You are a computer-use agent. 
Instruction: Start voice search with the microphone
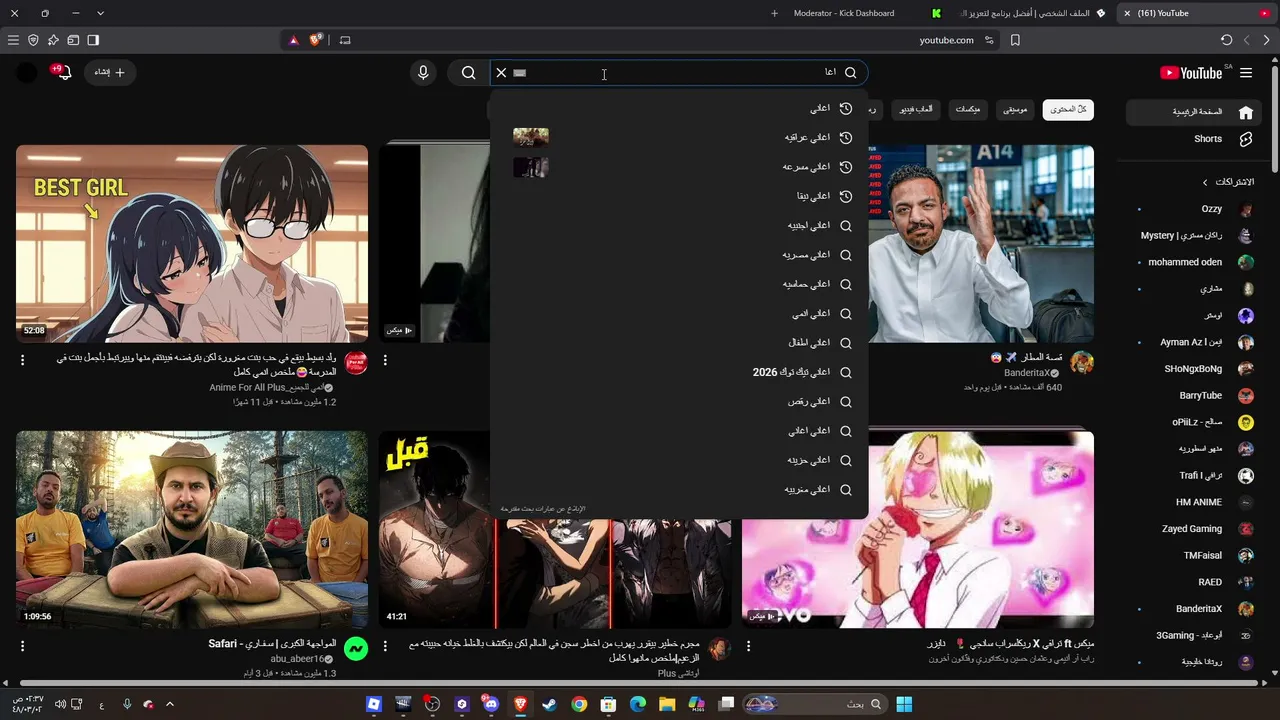click(x=423, y=73)
